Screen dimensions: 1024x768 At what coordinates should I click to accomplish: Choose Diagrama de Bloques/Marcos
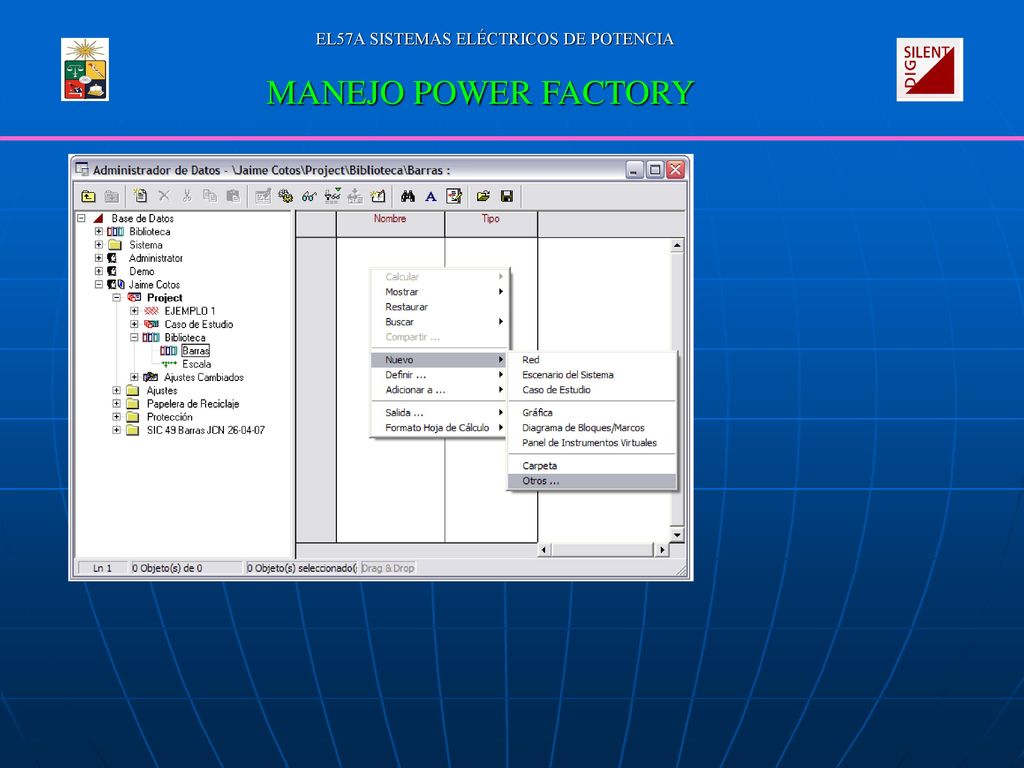tap(592, 428)
